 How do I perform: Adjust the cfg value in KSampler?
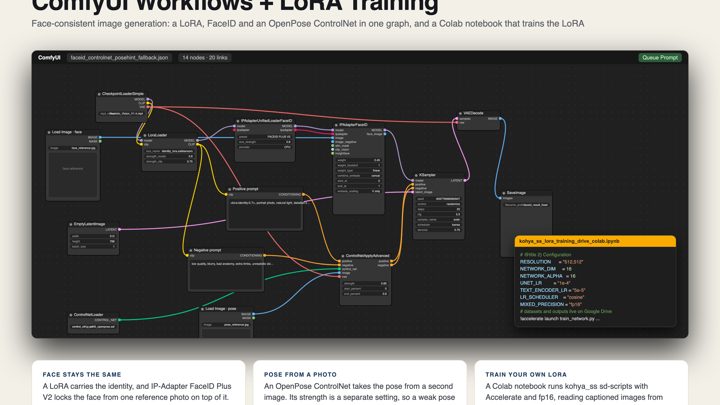[439, 214]
